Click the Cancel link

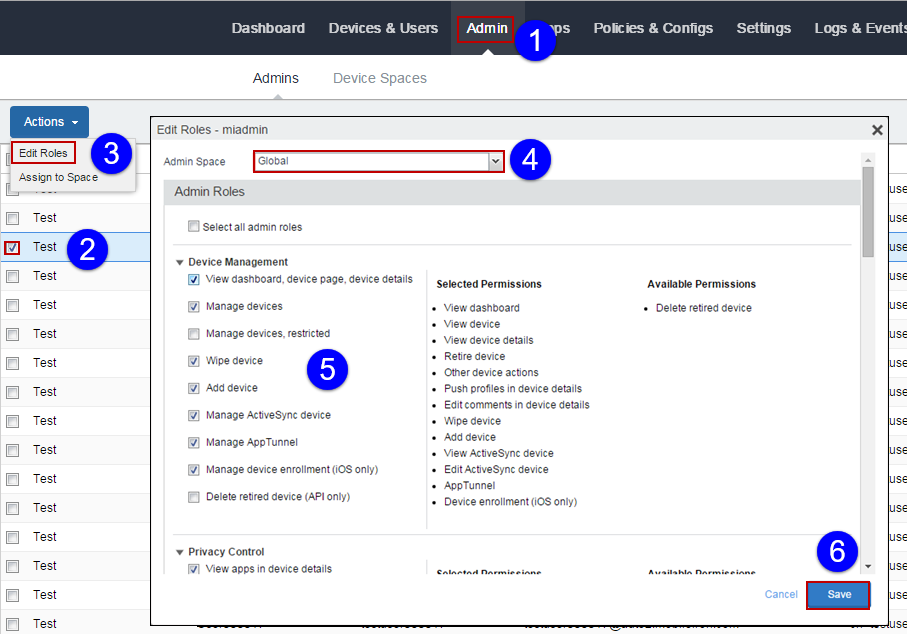click(781, 594)
